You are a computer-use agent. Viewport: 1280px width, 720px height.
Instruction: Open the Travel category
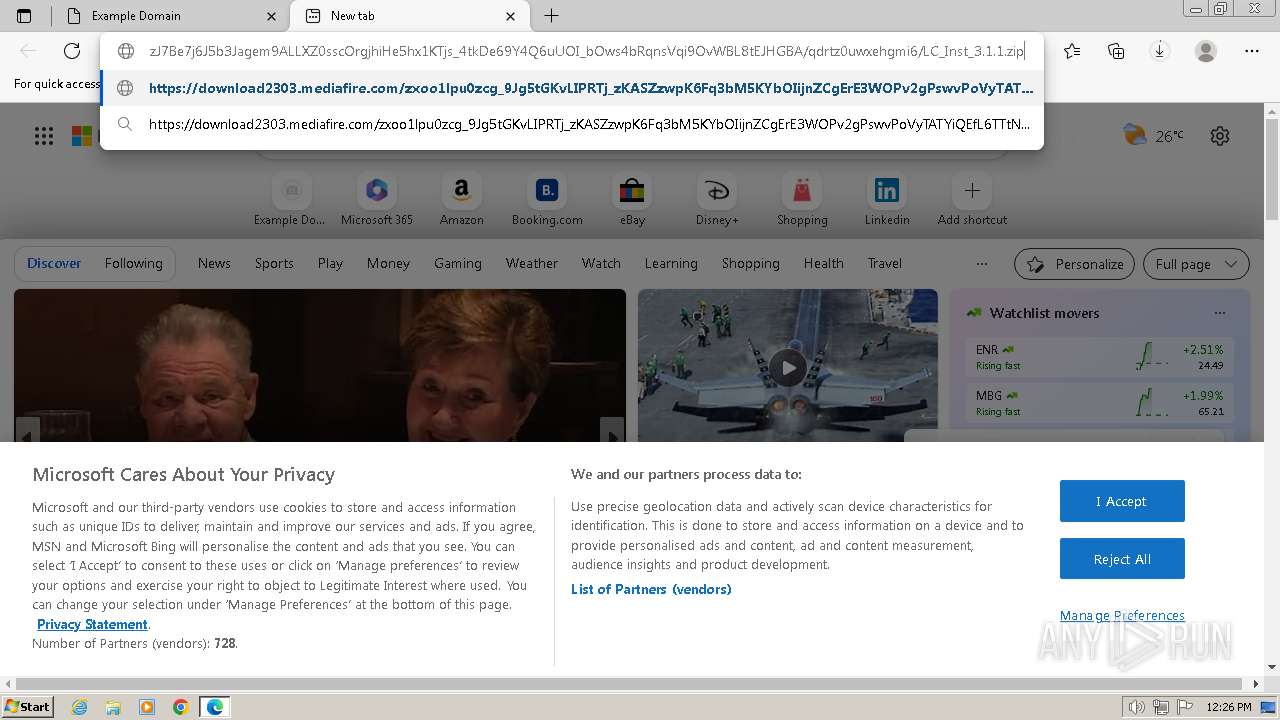click(x=885, y=263)
